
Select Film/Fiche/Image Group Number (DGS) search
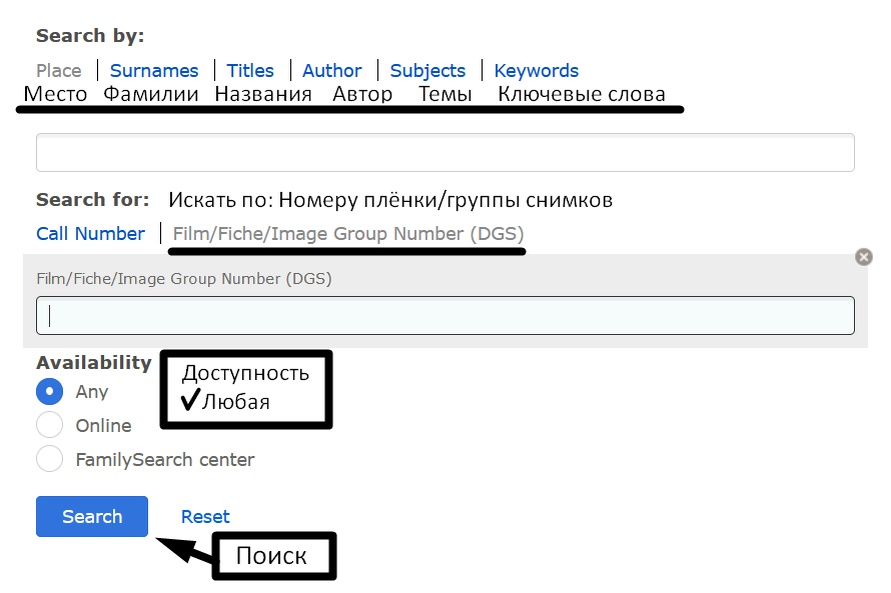(x=347, y=233)
